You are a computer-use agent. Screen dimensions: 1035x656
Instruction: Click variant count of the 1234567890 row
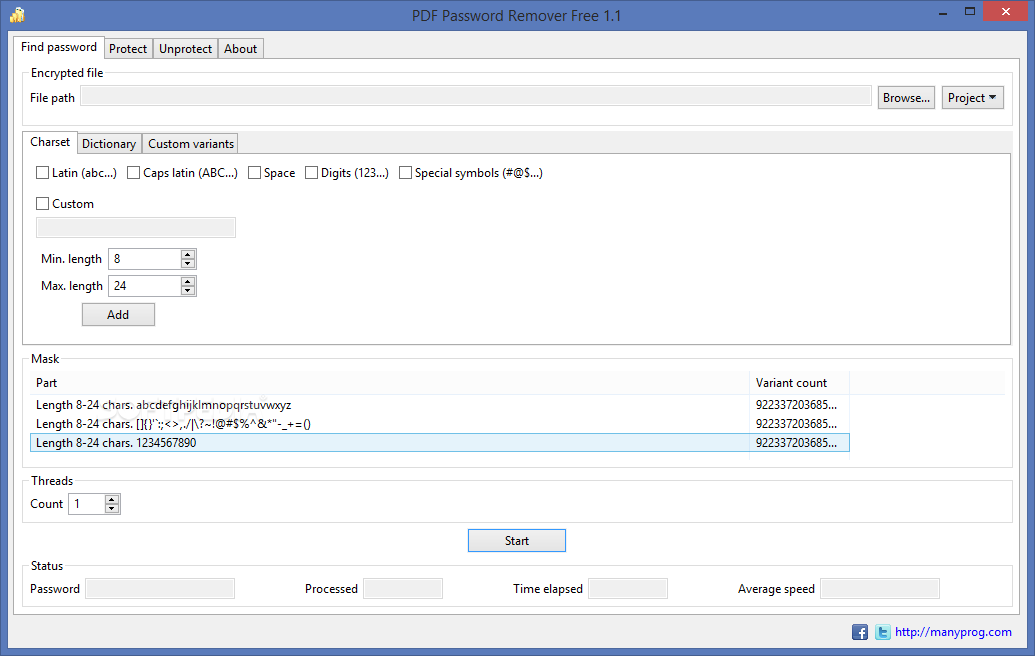796,443
